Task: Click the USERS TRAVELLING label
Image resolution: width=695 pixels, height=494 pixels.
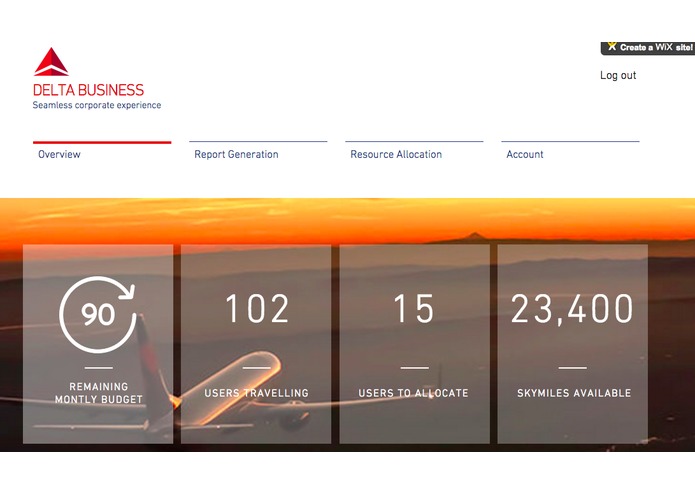Action: coord(256,393)
